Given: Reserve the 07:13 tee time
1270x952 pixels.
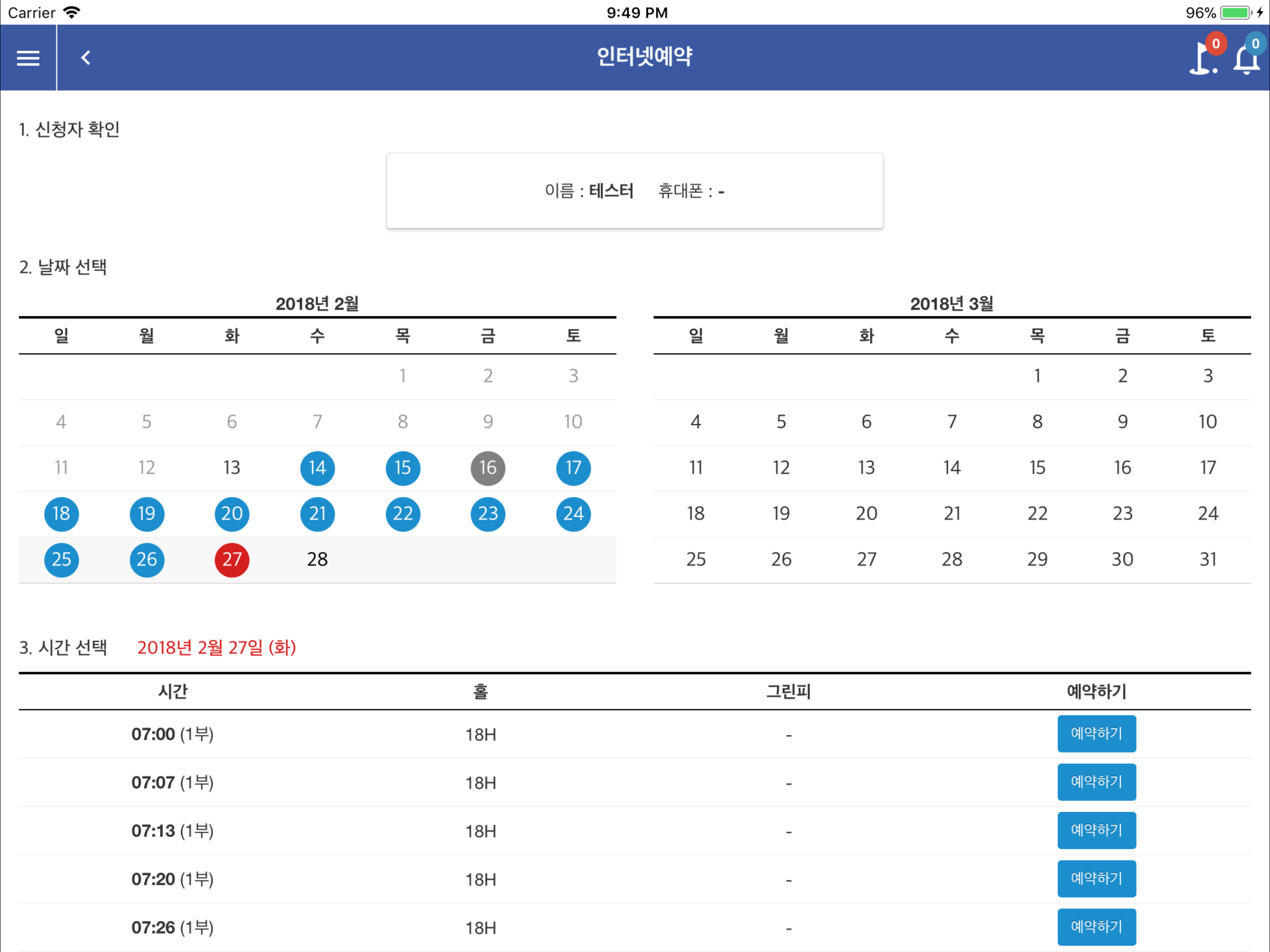Looking at the screenshot, I should (1096, 830).
